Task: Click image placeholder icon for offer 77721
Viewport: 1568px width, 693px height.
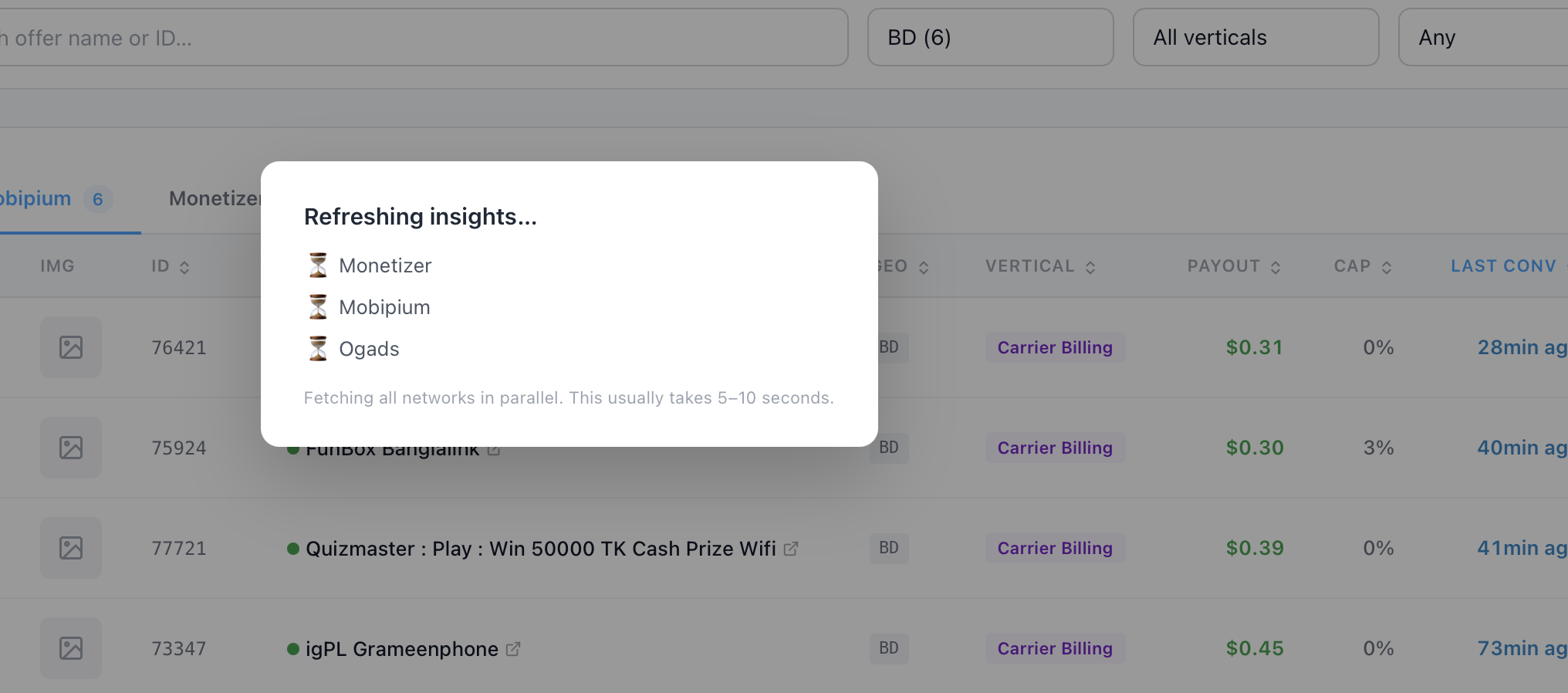Action: [71, 548]
